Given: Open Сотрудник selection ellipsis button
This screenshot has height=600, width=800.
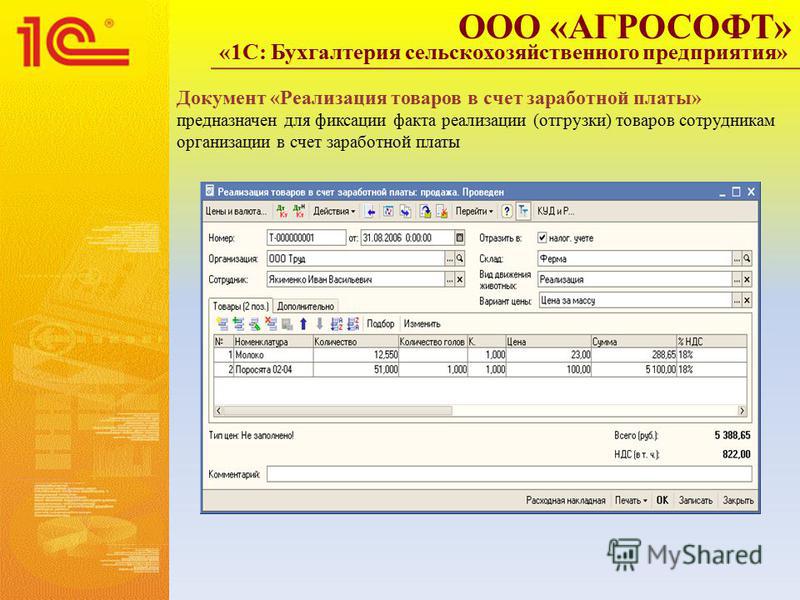Looking at the screenshot, I should coord(449,280).
